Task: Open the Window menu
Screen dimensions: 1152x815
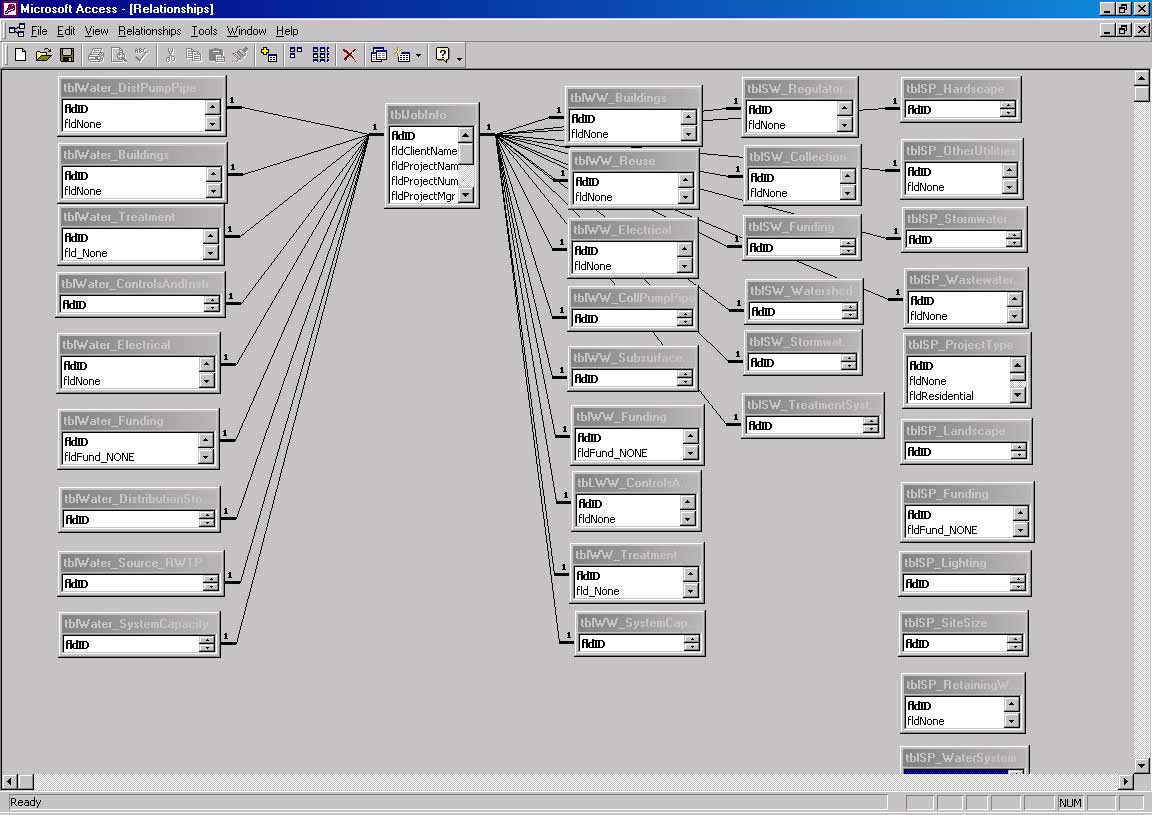Action: [246, 31]
